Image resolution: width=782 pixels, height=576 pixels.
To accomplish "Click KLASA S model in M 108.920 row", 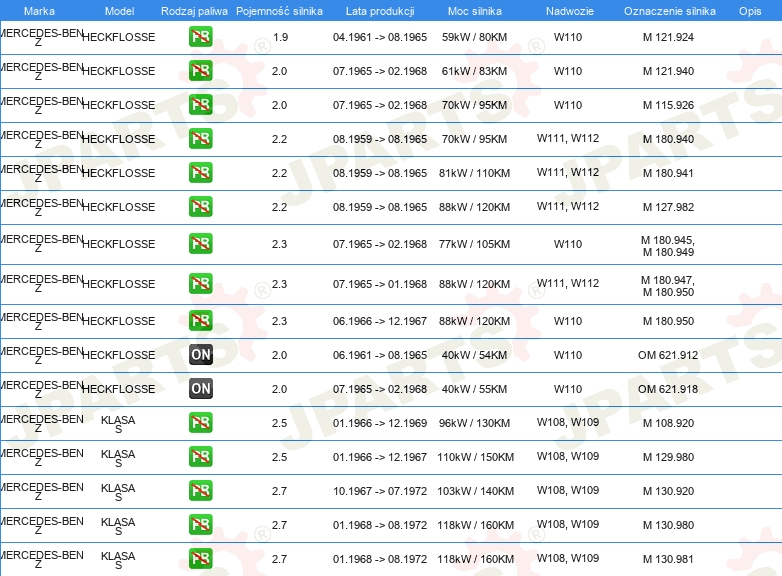I will click(x=118, y=424).
